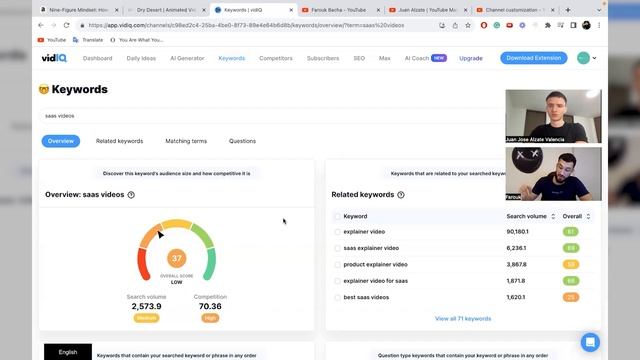Click the browser forward arrow
This screenshot has height=360, width=640.
(x=53, y=25)
